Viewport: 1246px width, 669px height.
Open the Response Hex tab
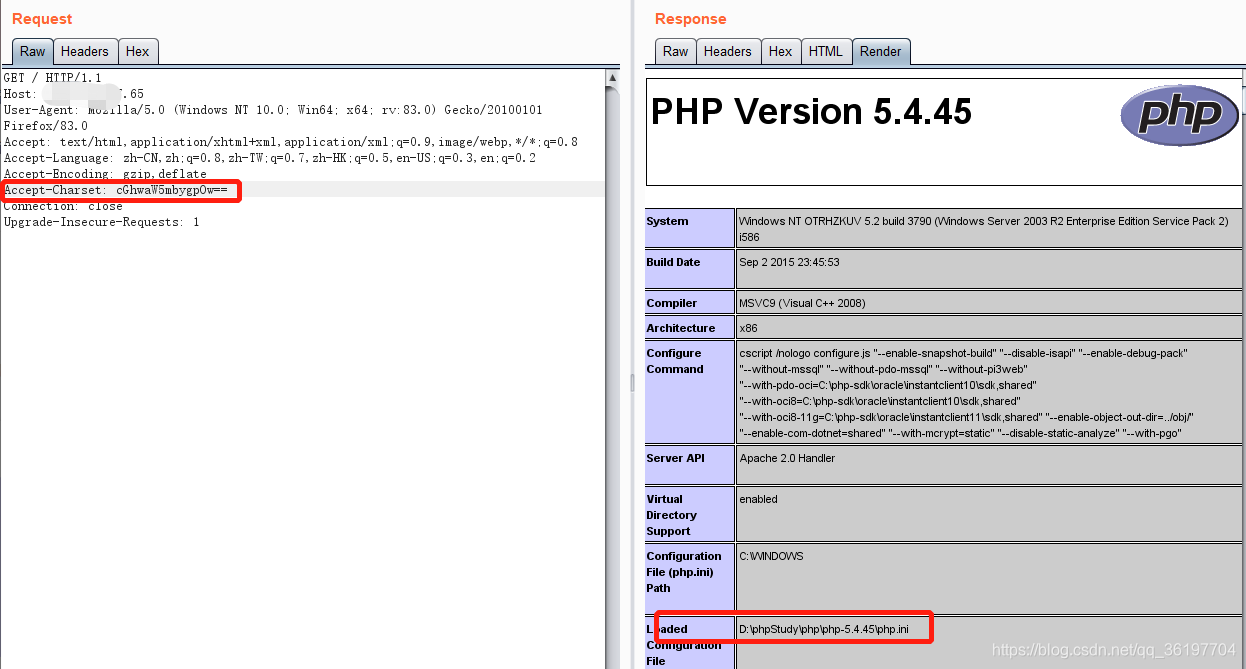(x=781, y=52)
